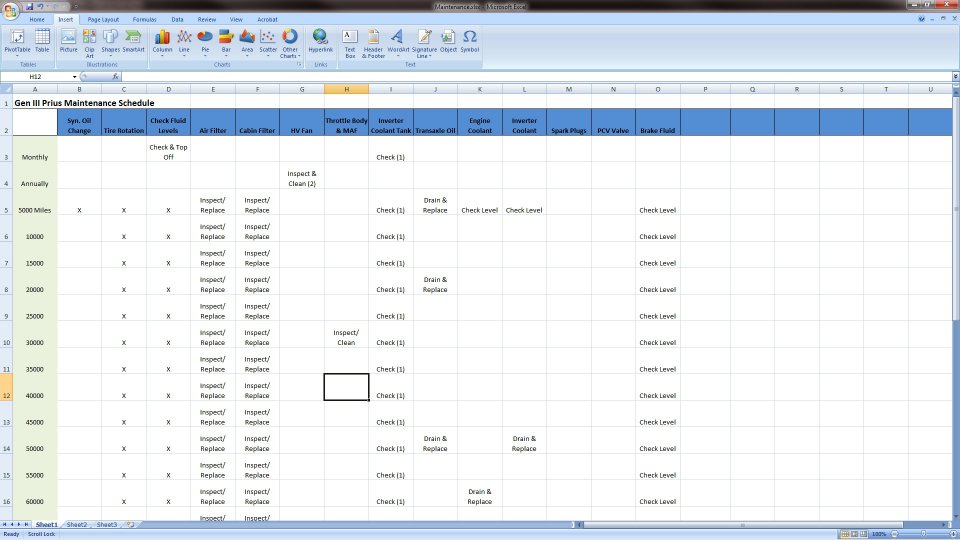Zoom out with the minus button
960x540 pixels.
tap(894, 534)
